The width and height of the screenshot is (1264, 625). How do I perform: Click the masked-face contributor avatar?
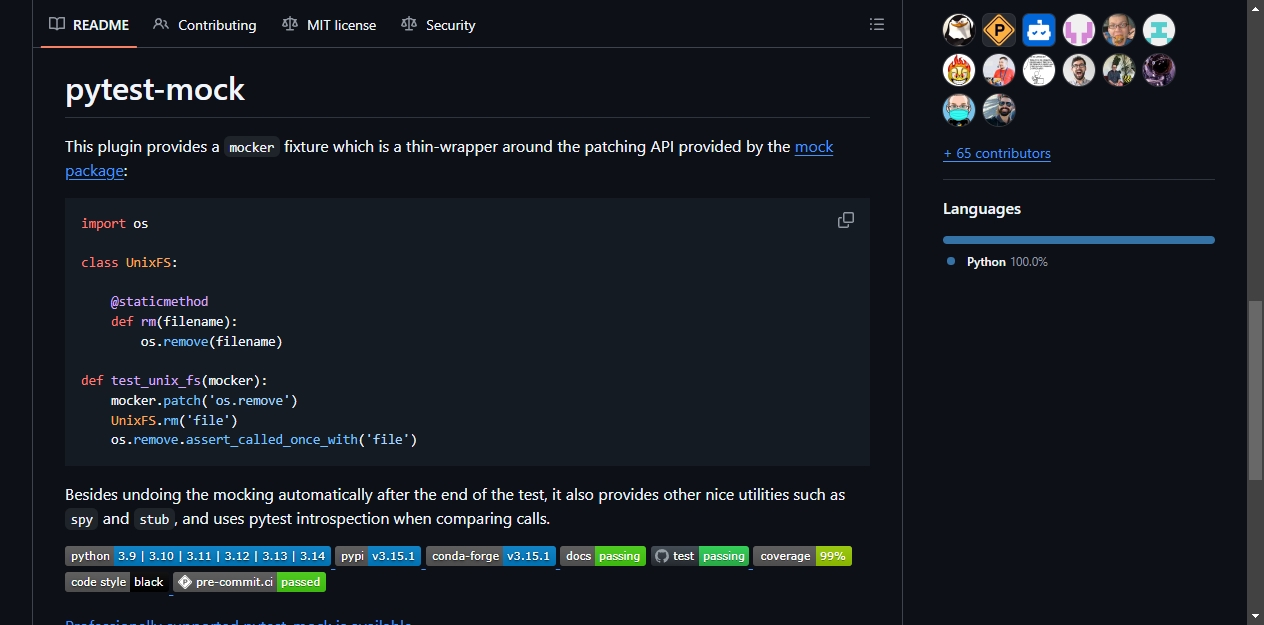[959, 110]
